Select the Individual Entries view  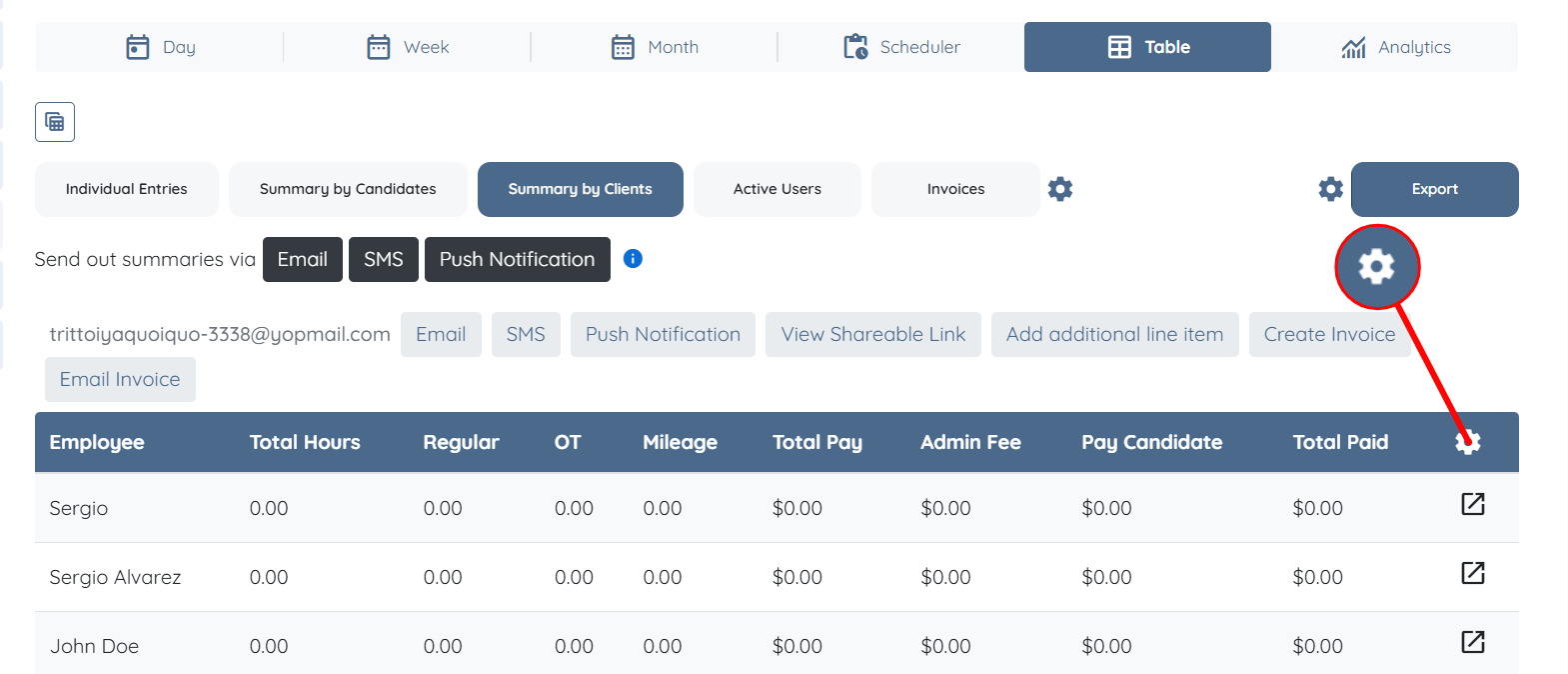click(x=127, y=189)
